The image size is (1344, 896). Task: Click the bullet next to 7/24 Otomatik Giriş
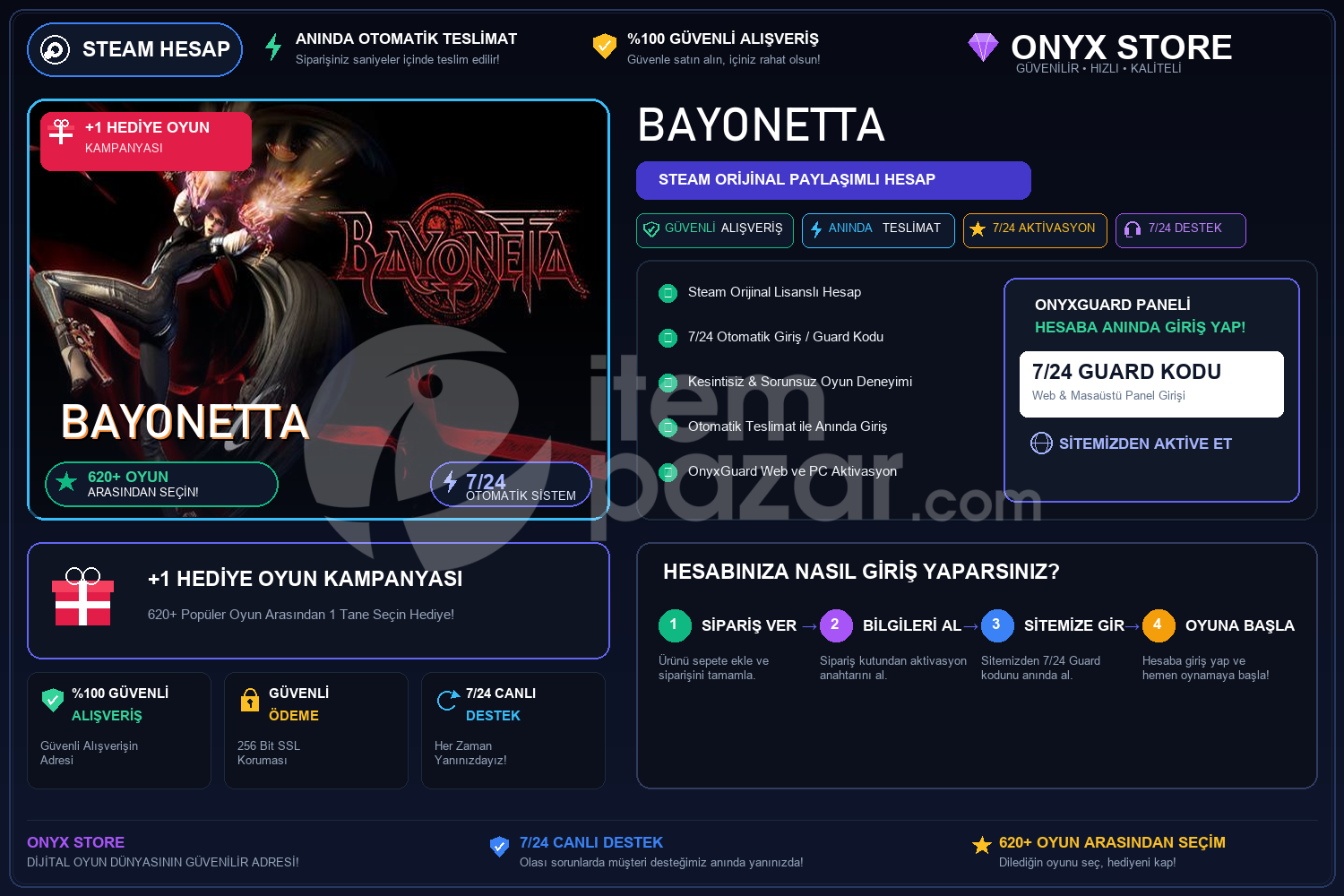coord(668,338)
